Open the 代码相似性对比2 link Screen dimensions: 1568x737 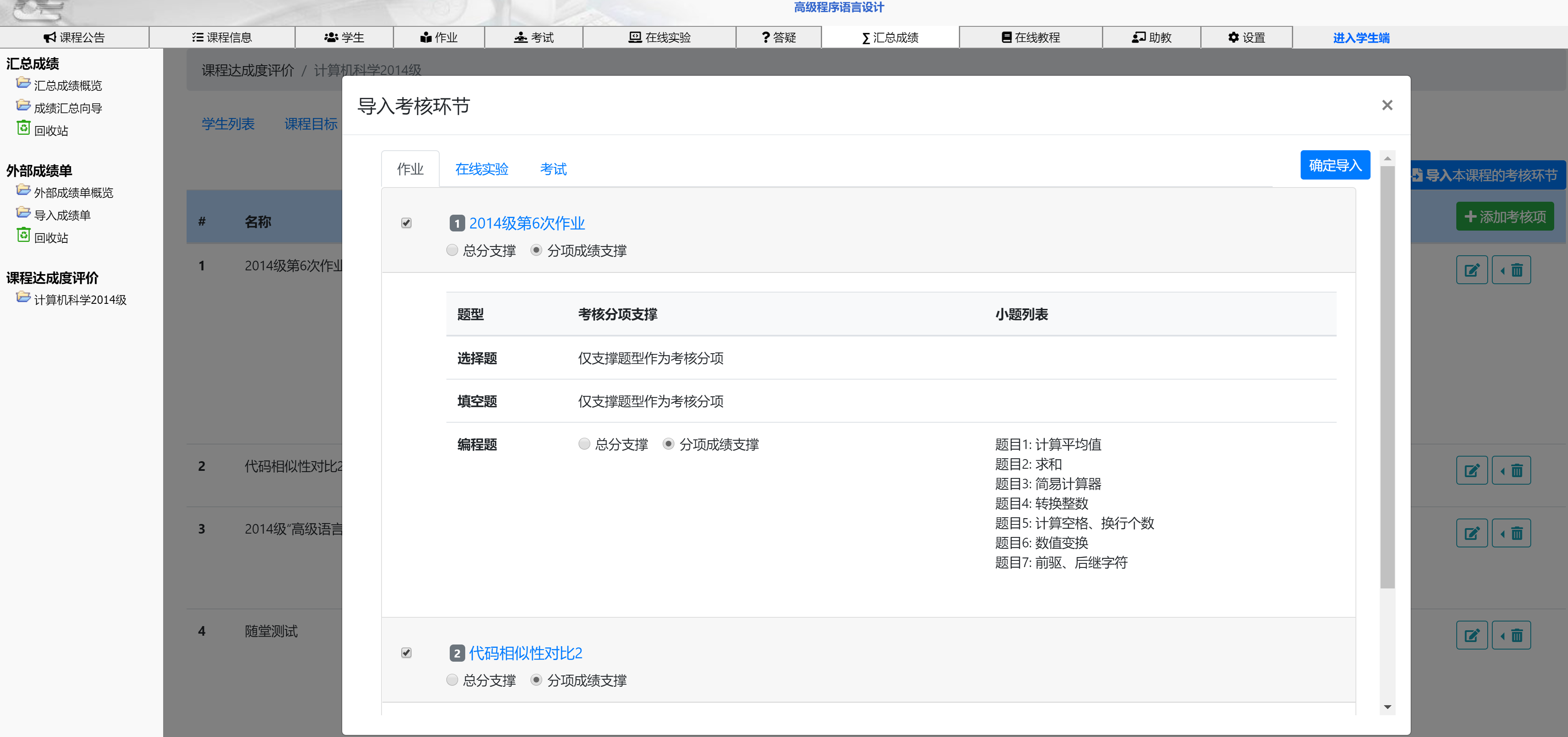click(x=525, y=654)
